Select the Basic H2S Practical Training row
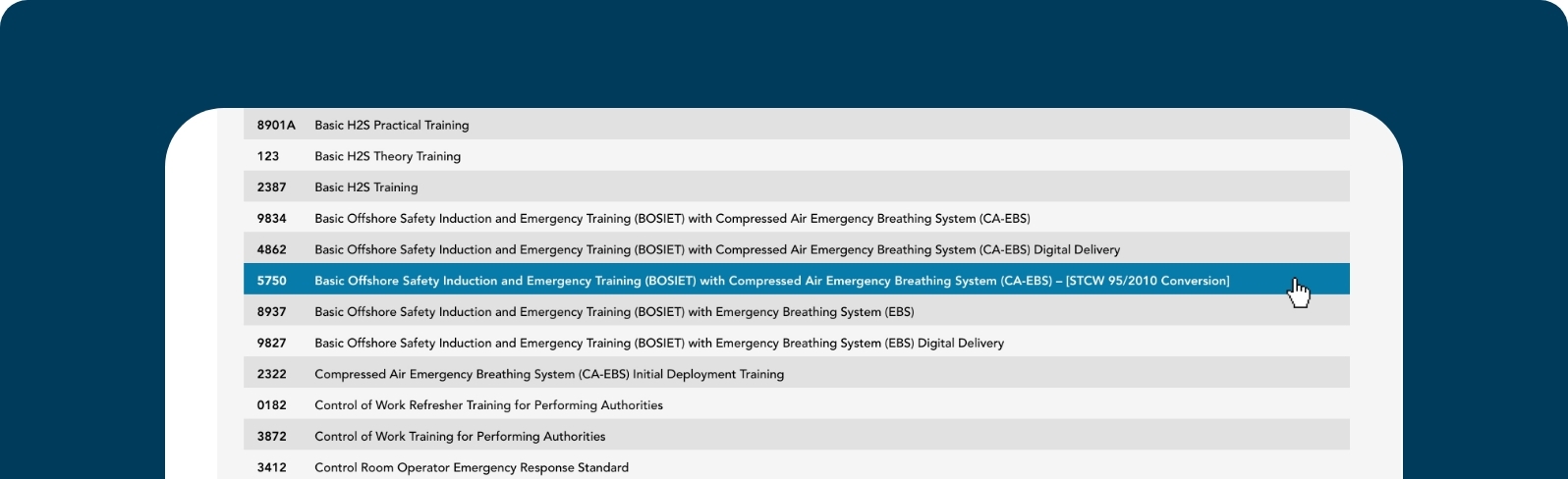This screenshot has width=1568, height=479. [x=391, y=125]
